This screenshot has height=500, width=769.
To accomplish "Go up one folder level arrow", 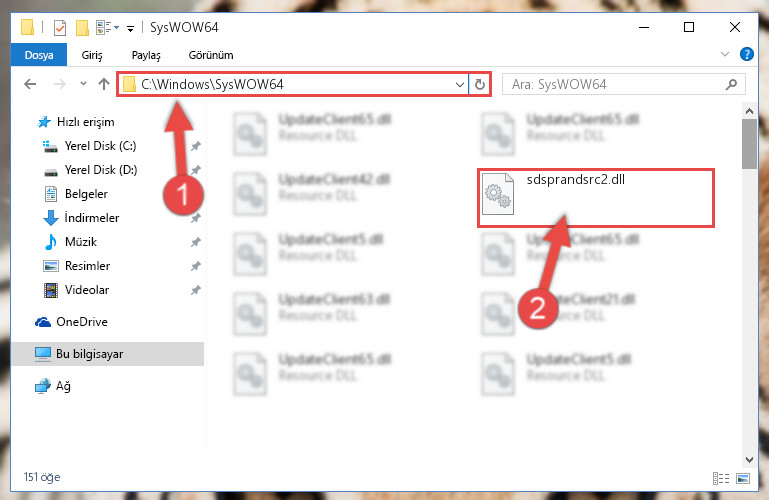I will pyautogui.click(x=103, y=84).
